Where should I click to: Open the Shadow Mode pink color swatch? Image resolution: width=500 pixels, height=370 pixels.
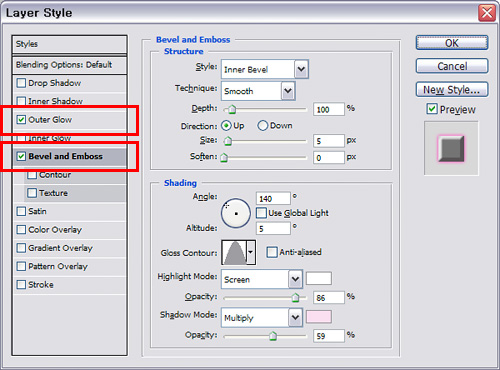319,317
